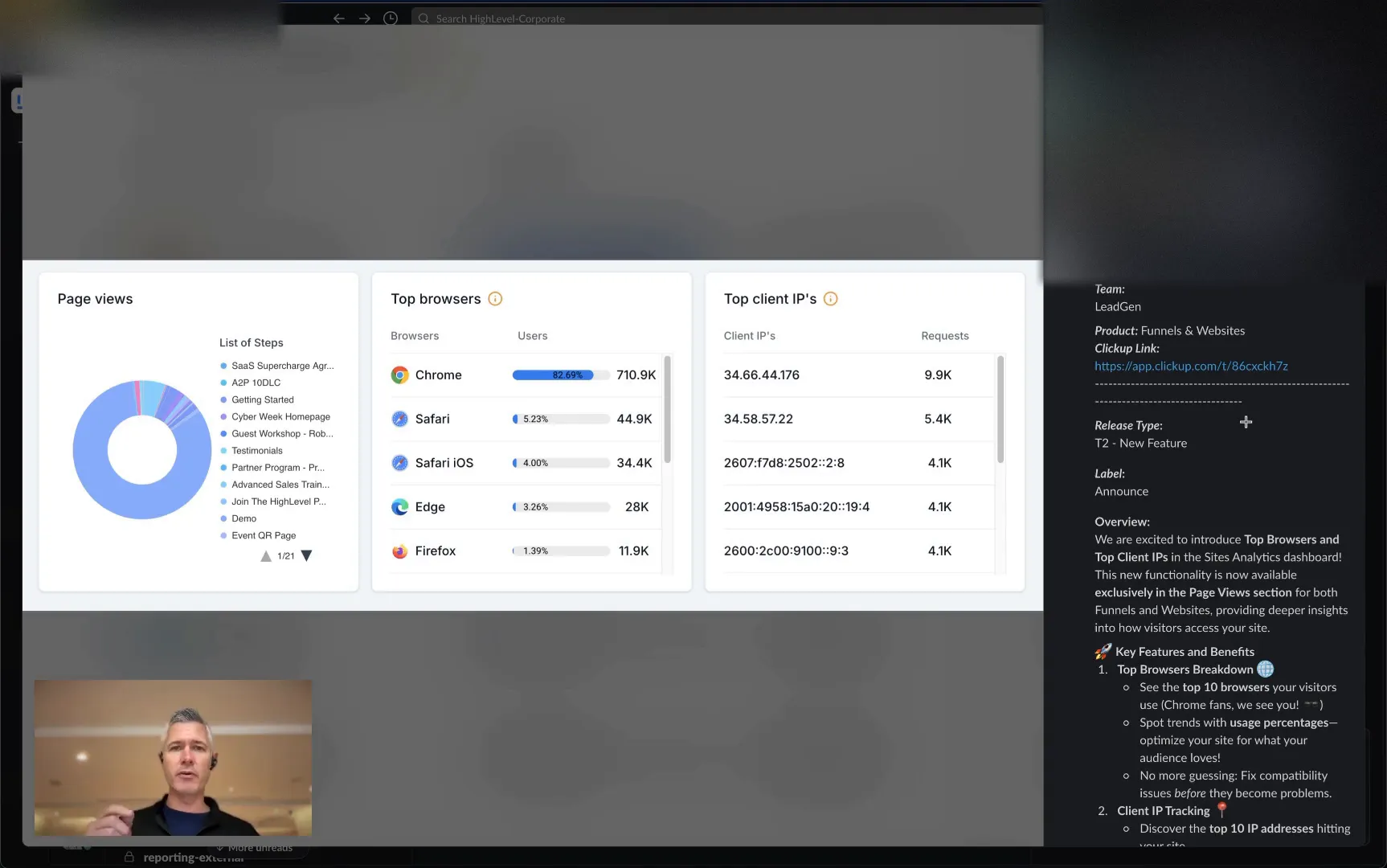
Task: Select IP address 34.58.57.22
Action: [x=759, y=419]
